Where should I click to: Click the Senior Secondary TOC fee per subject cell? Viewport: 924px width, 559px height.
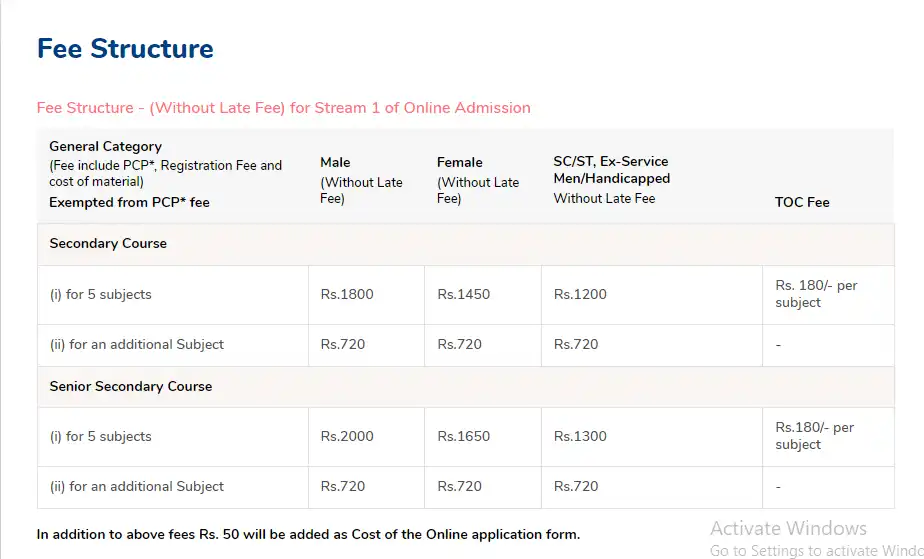pos(814,436)
